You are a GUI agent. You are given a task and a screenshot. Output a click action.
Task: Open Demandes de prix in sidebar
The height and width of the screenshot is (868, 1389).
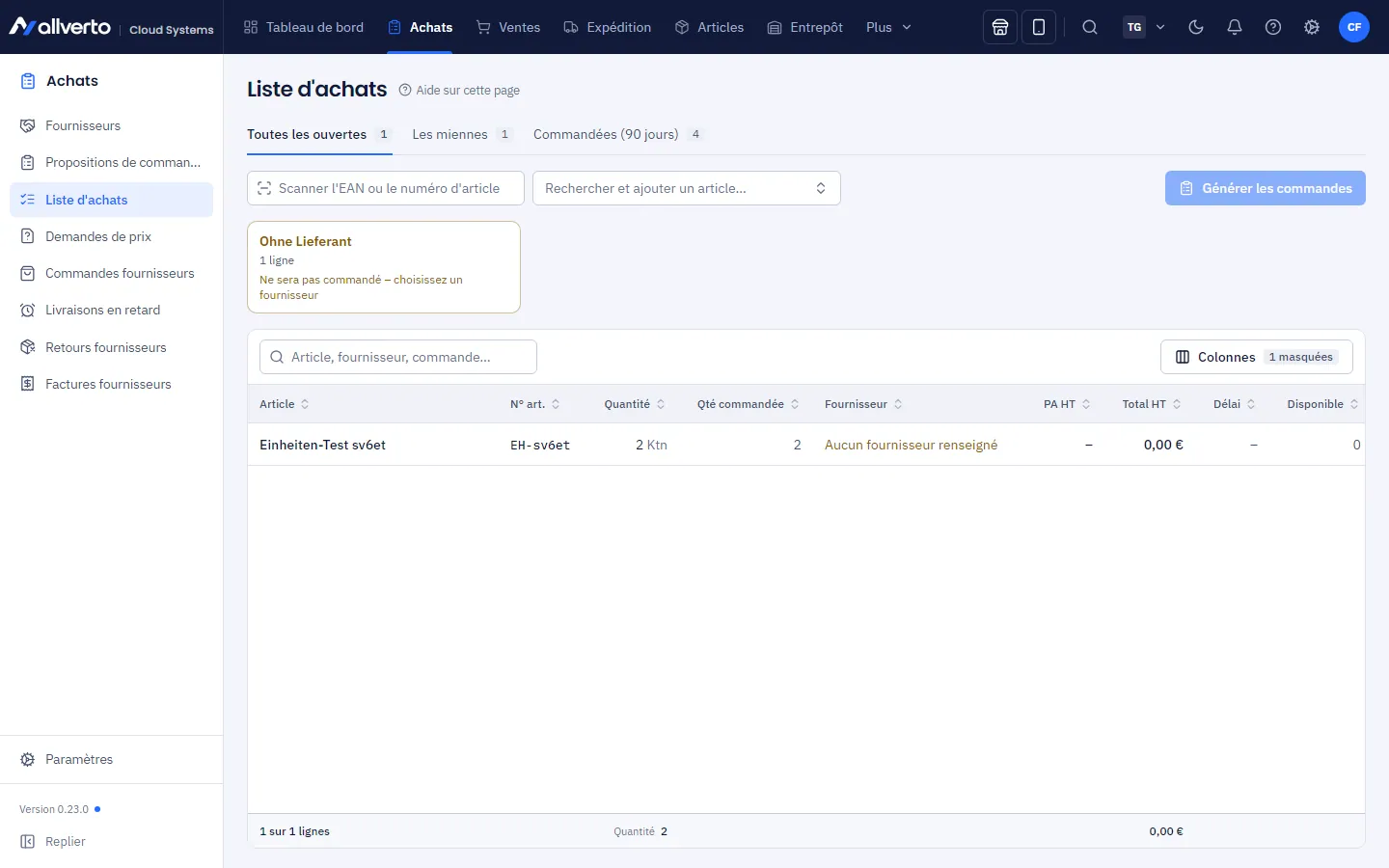(111, 236)
